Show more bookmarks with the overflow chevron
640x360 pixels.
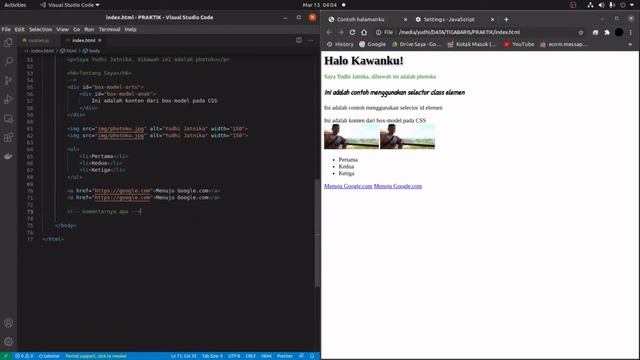630,44
